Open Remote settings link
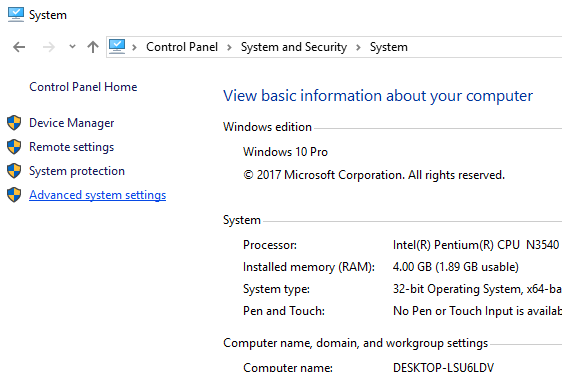This screenshot has width=562, height=372. pos(72,147)
